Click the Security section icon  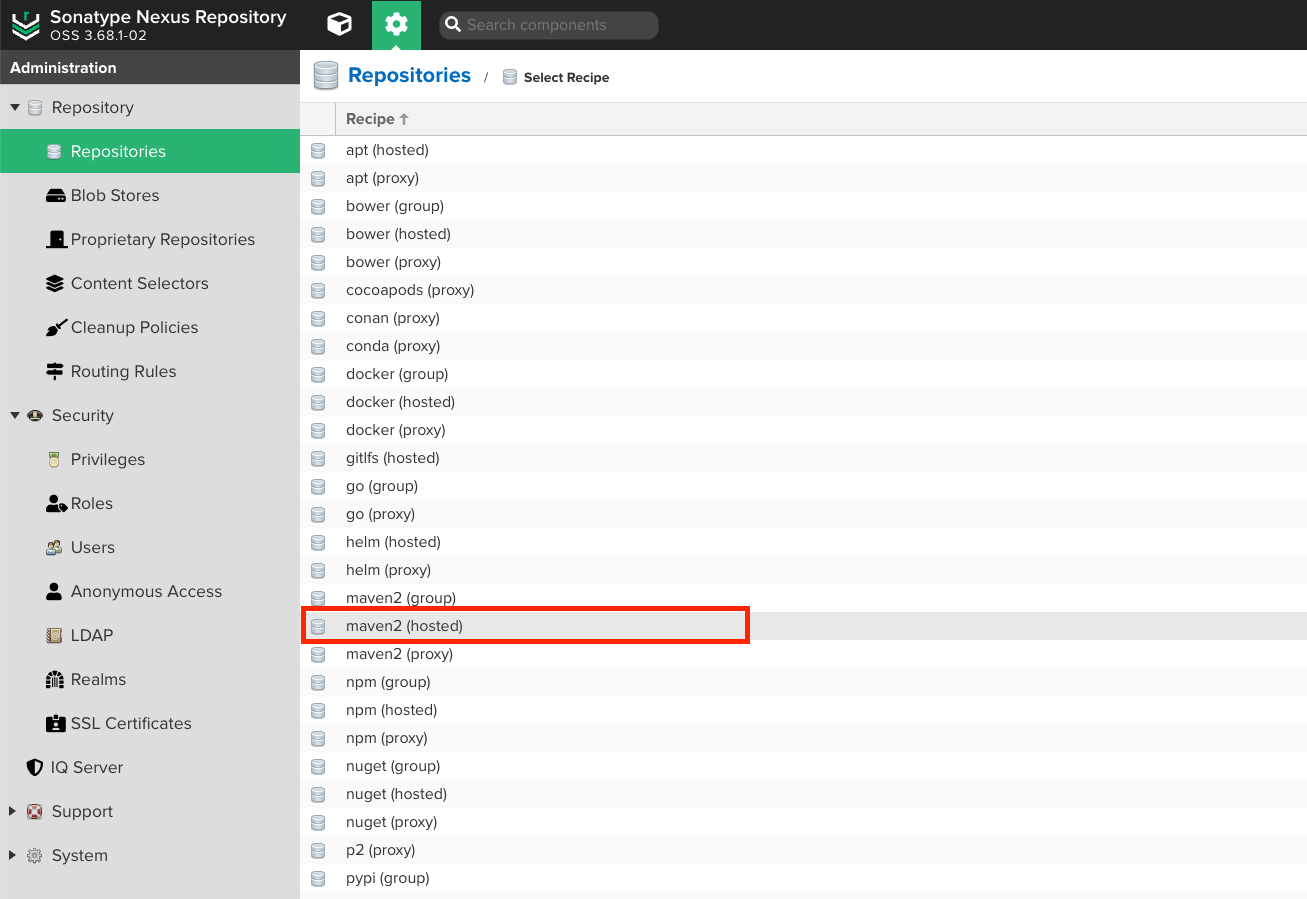pyautogui.click(x=35, y=415)
